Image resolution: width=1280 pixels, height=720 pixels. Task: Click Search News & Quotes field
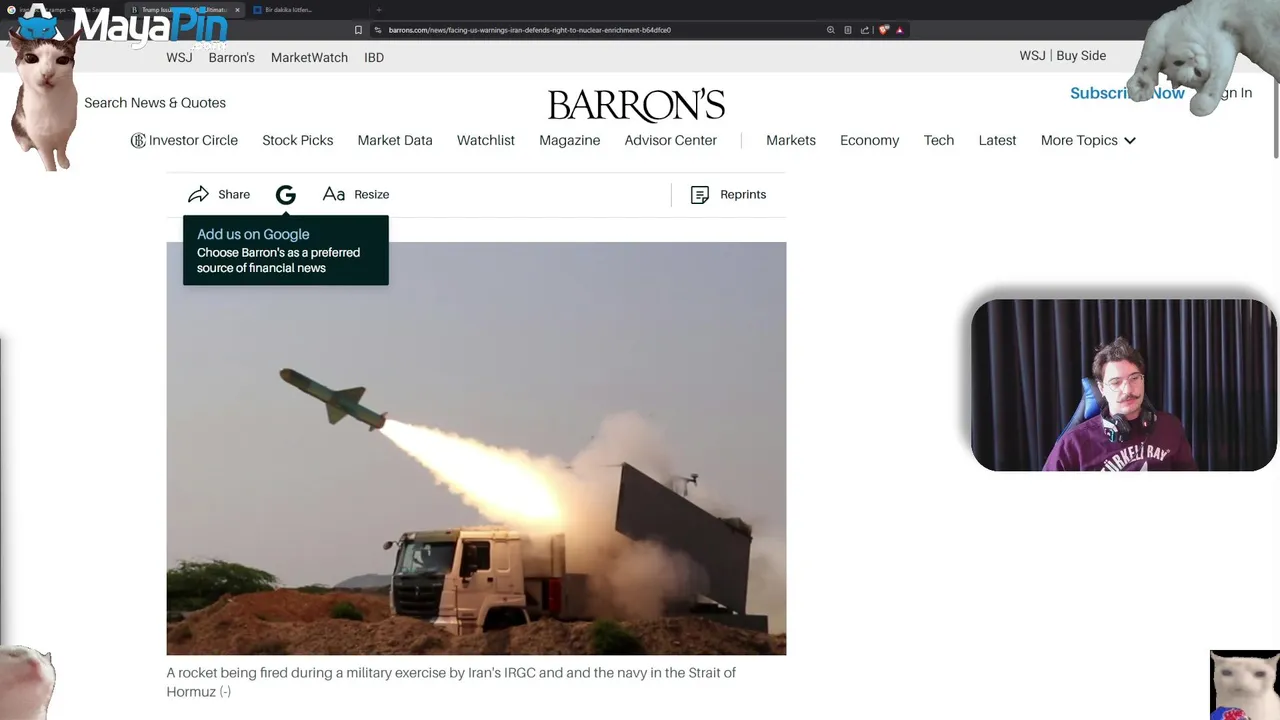[x=155, y=103]
